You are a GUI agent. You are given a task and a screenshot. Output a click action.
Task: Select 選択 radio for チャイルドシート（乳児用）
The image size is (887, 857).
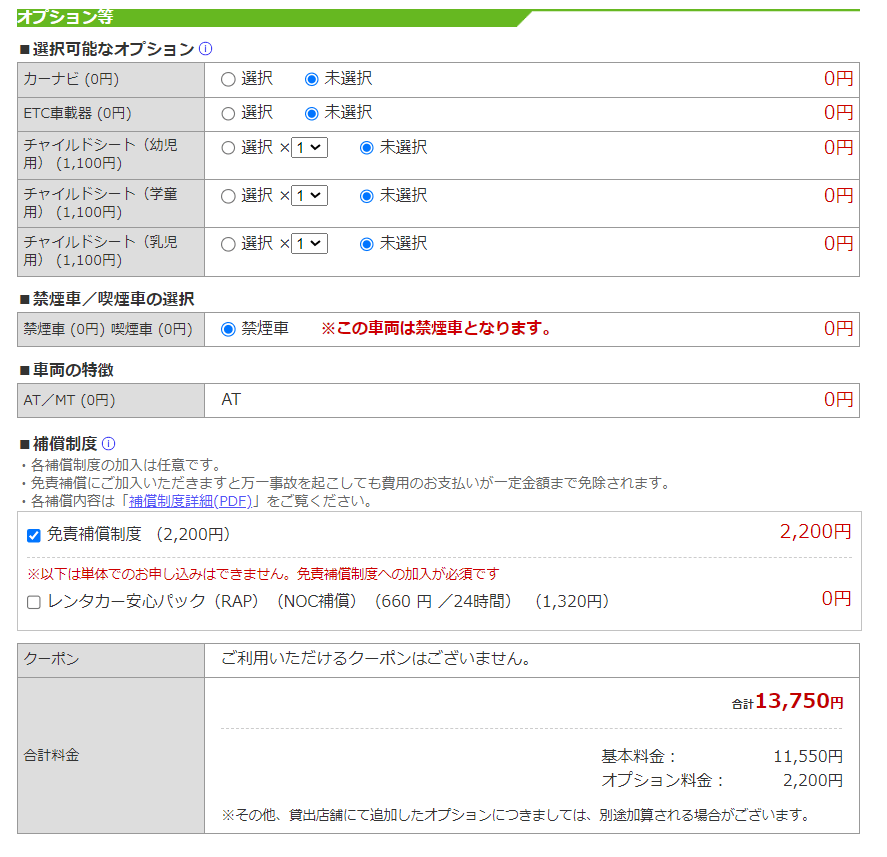(x=228, y=244)
